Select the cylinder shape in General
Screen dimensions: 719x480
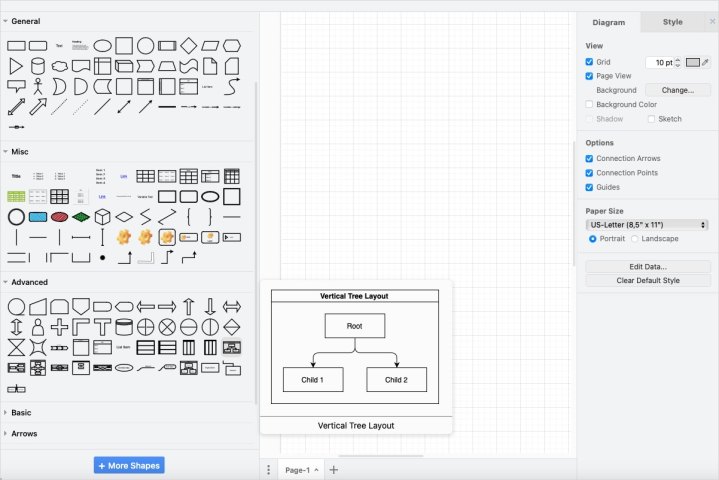(37, 66)
